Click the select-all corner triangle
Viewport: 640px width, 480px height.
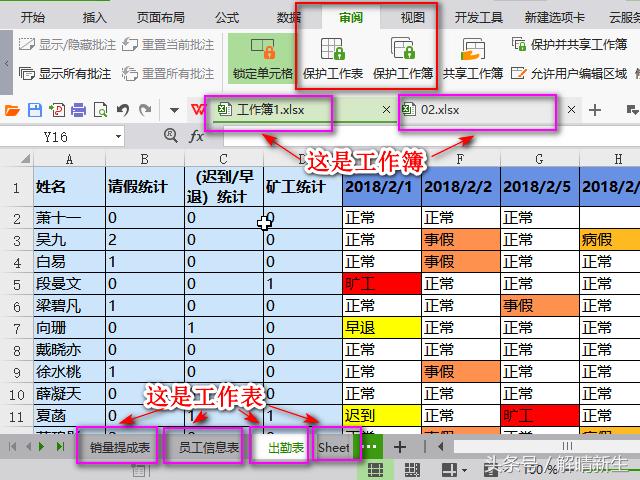pyautogui.click(x=25, y=158)
